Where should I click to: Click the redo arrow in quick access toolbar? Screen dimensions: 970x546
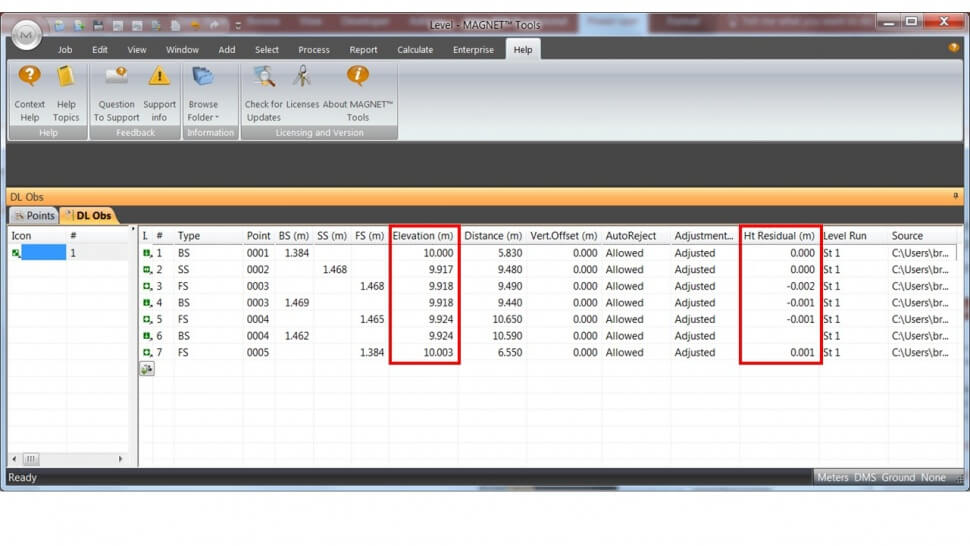coord(215,25)
